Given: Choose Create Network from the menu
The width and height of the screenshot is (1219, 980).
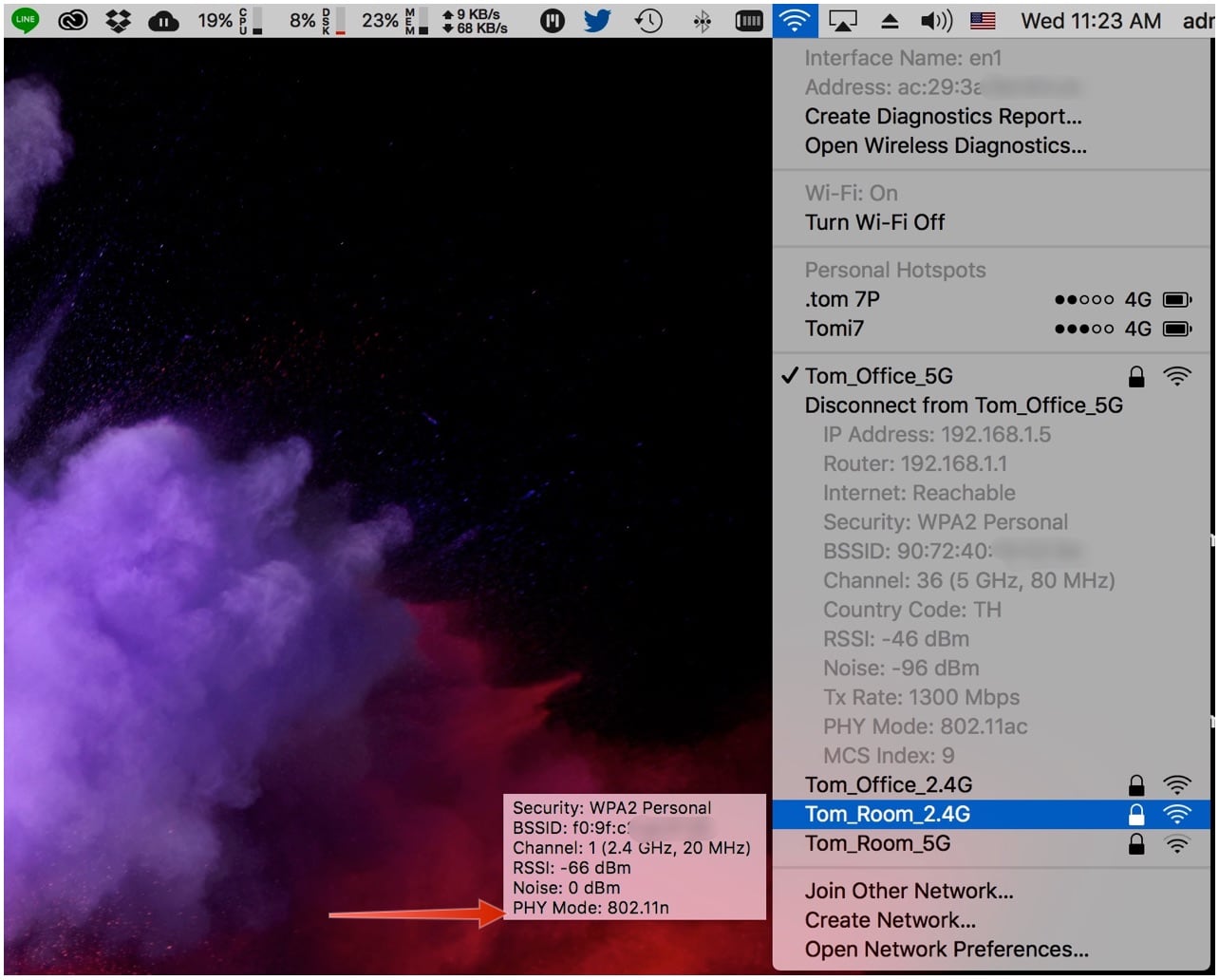Looking at the screenshot, I should (888, 919).
